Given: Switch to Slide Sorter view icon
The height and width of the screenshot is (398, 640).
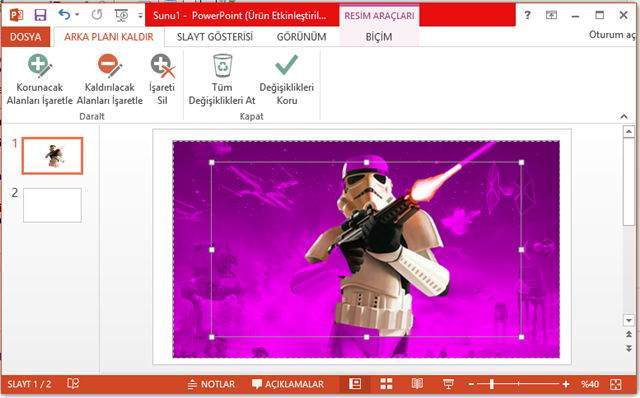Looking at the screenshot, I should tap(386, 384).
